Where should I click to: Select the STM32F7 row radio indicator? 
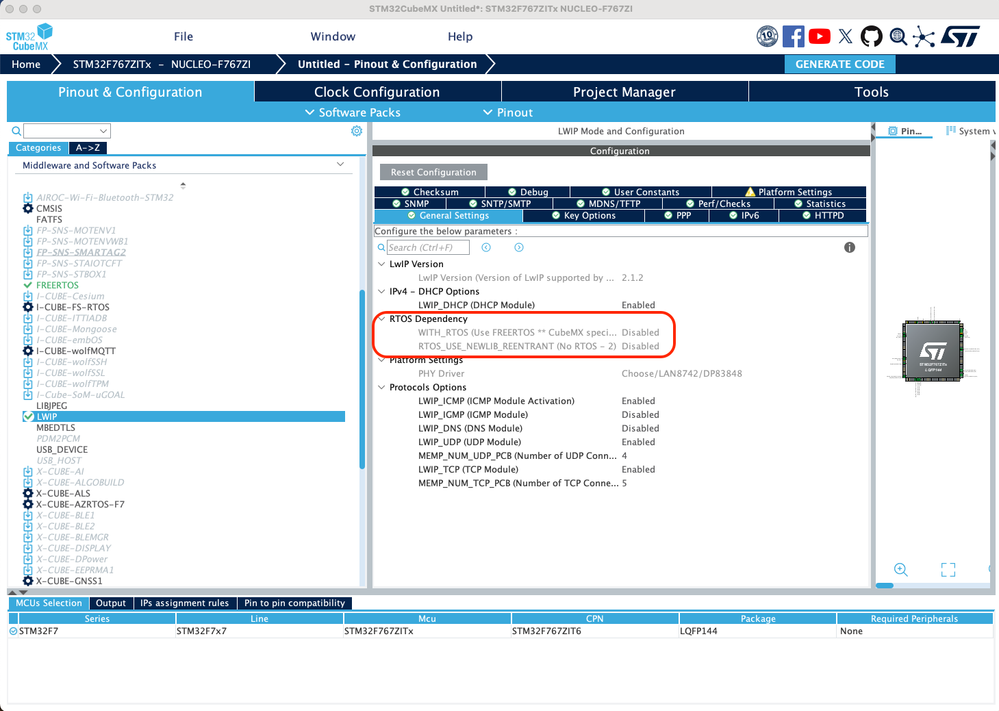(x=13, y=631)
